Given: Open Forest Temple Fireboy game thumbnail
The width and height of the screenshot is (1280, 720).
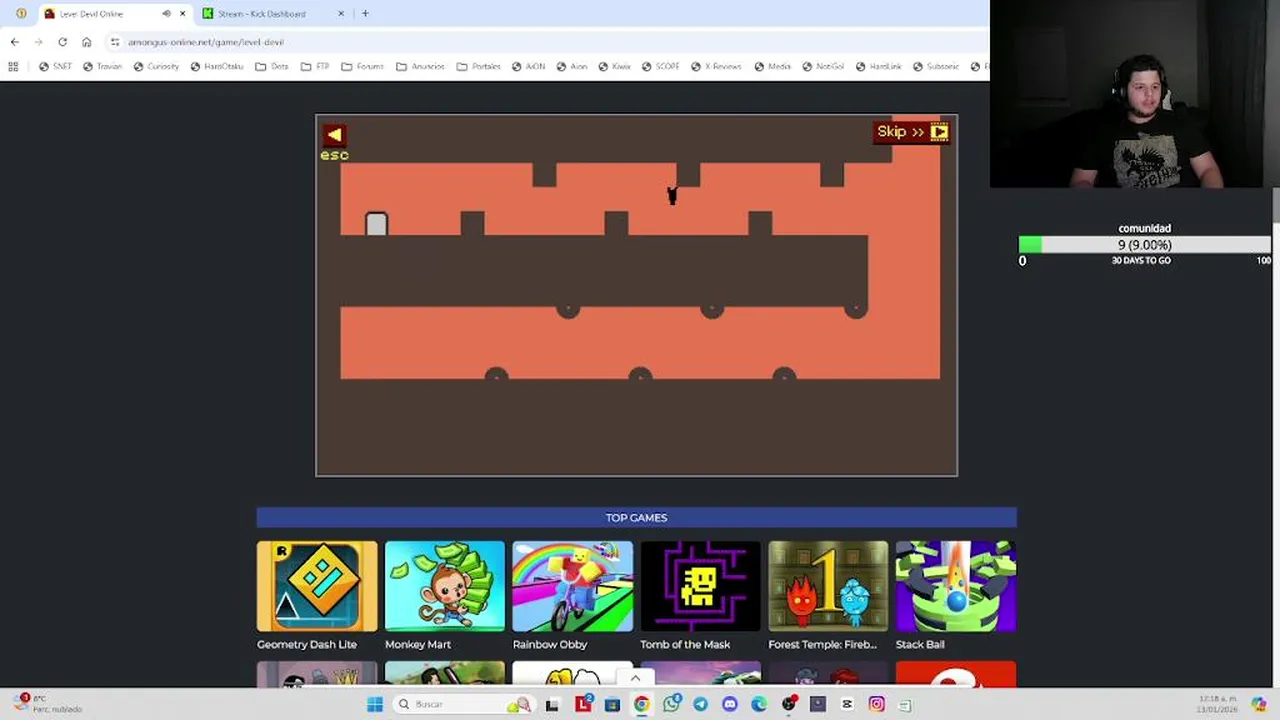Looking at the screenshot, I should tap(829, 586).
